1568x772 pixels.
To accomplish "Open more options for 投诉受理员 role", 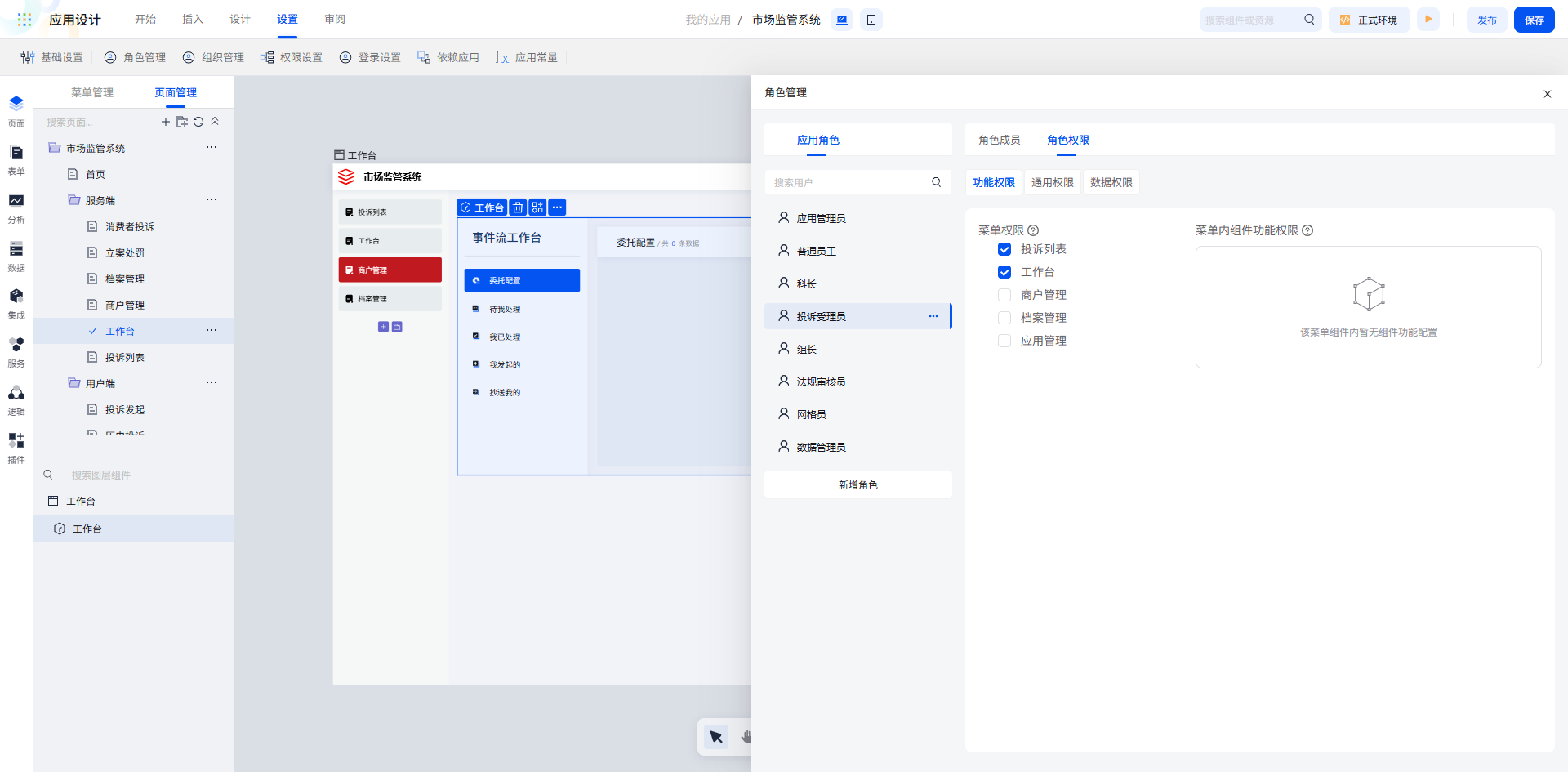I will tap(933, 316).
